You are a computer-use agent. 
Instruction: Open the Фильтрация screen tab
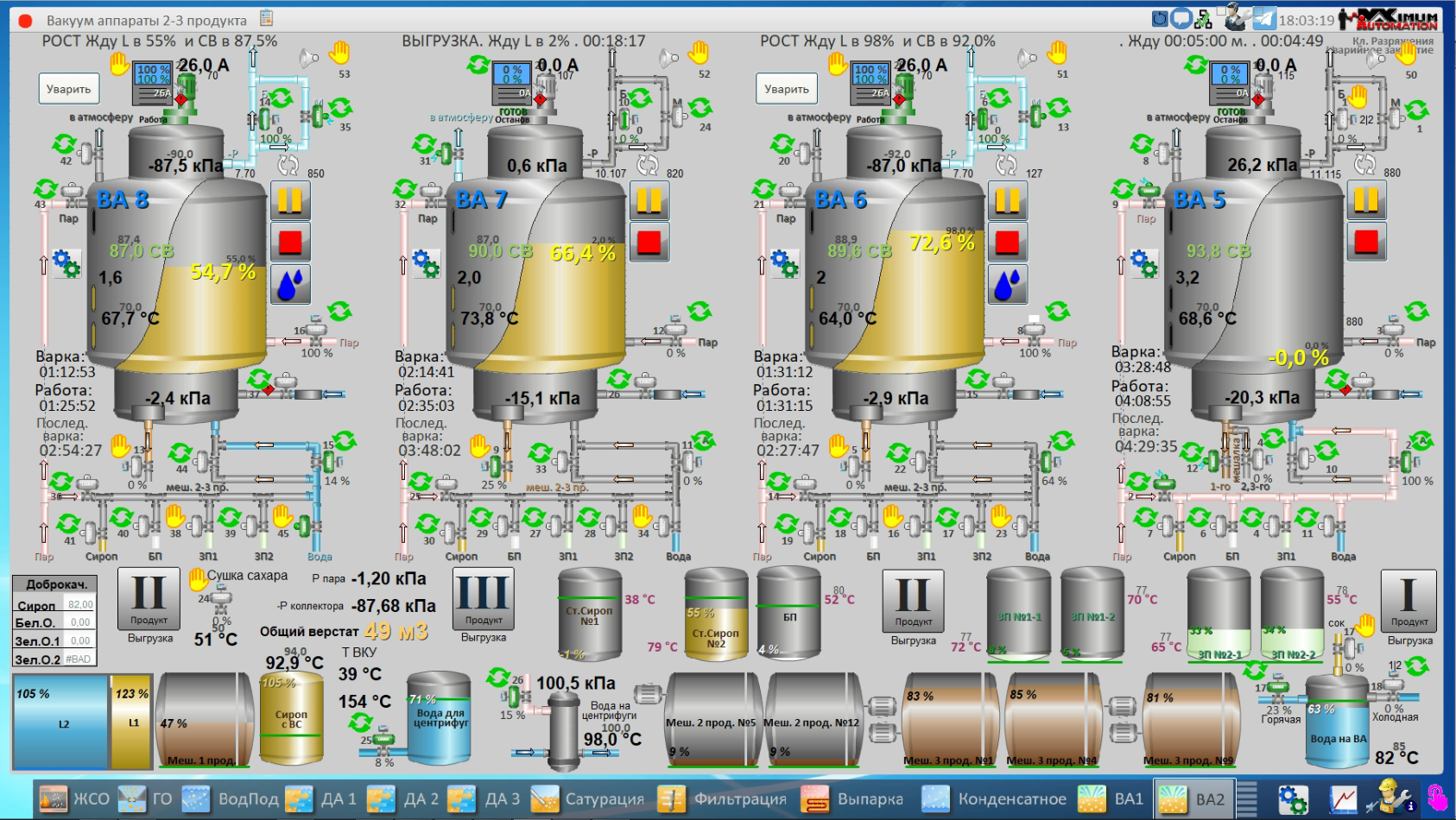pyautogui.click(x=722, y=799)
